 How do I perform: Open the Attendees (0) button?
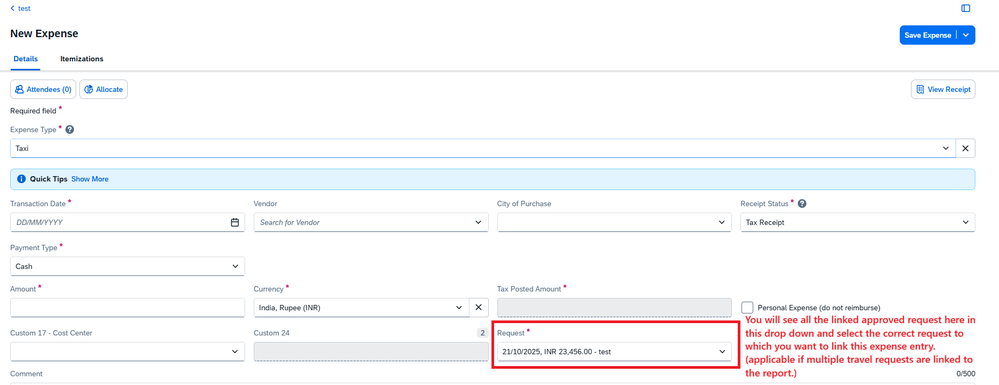pos(43,90)
